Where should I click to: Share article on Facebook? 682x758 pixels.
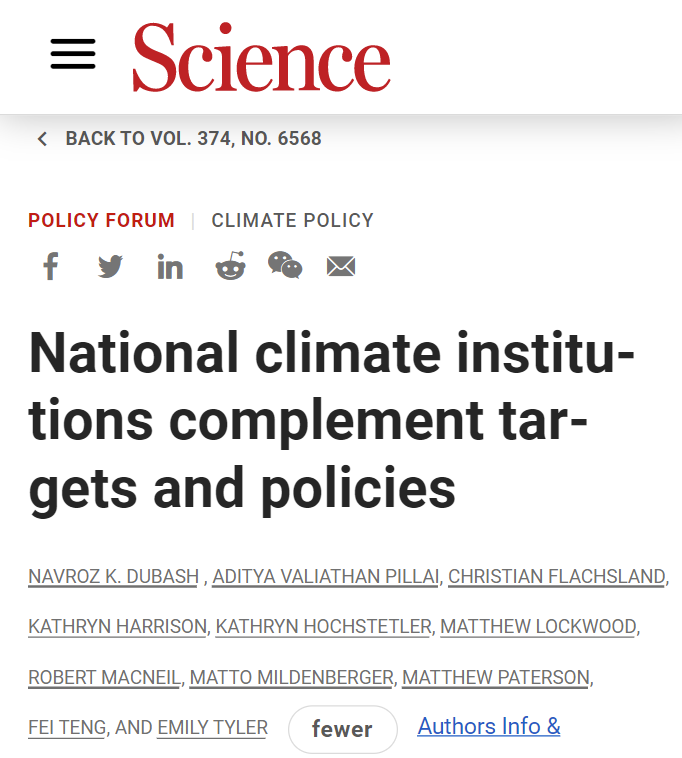(51, 266)
